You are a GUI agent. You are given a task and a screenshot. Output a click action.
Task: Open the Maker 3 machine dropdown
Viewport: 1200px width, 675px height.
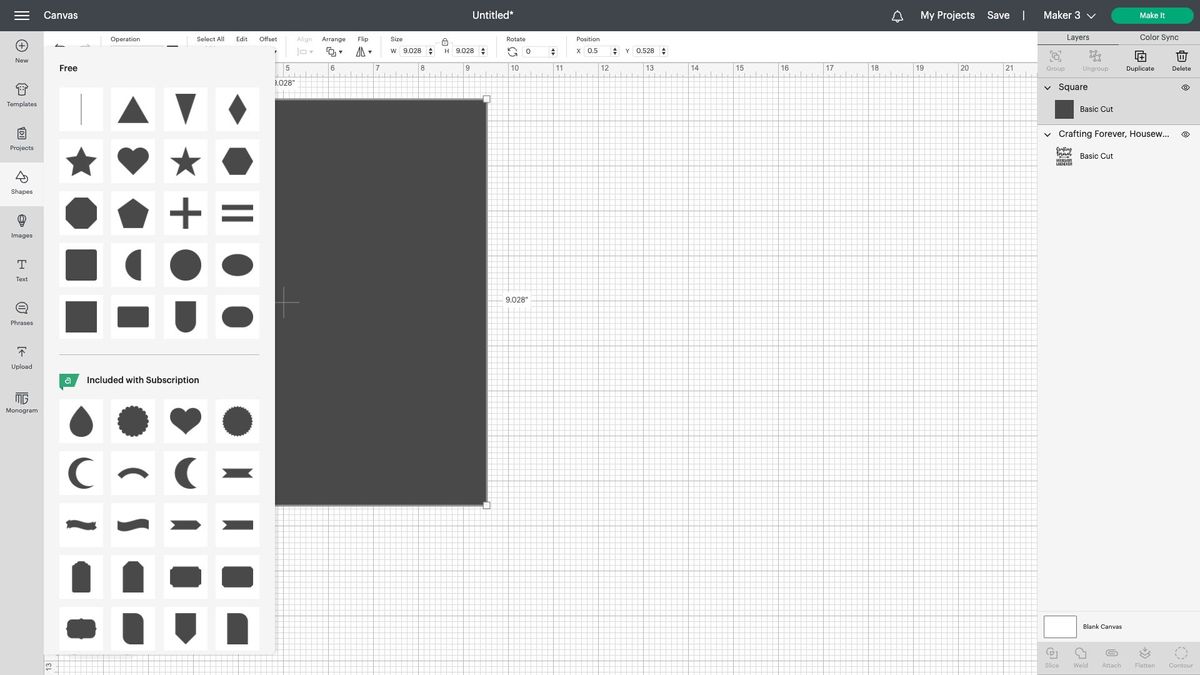(1069, 15)
